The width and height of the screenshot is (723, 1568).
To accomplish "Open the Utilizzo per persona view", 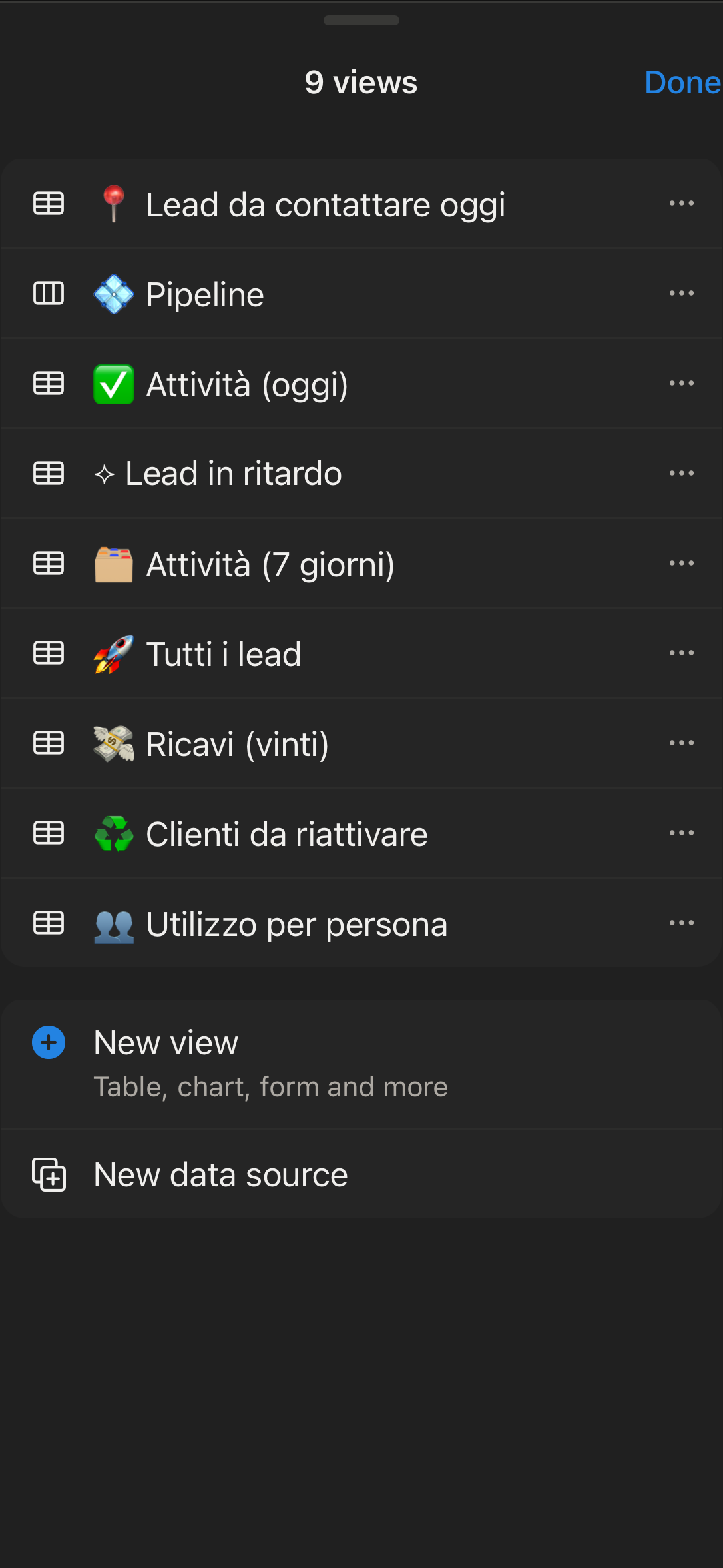I will coord(296,925).
